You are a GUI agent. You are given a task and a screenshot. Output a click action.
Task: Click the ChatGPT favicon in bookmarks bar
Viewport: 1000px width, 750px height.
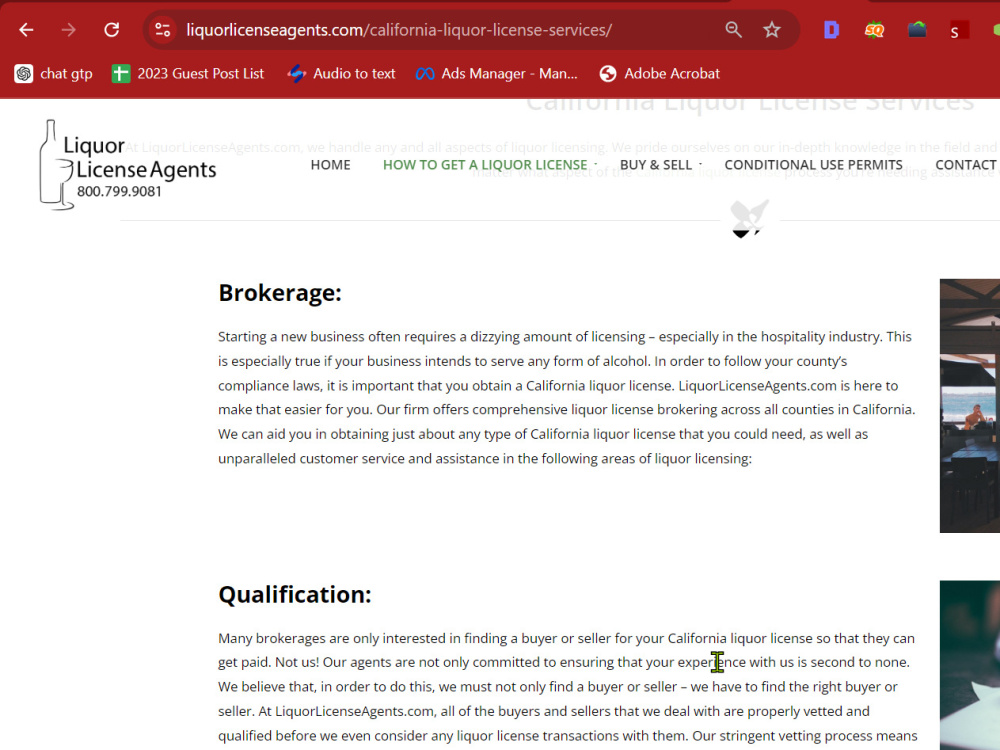24,73
